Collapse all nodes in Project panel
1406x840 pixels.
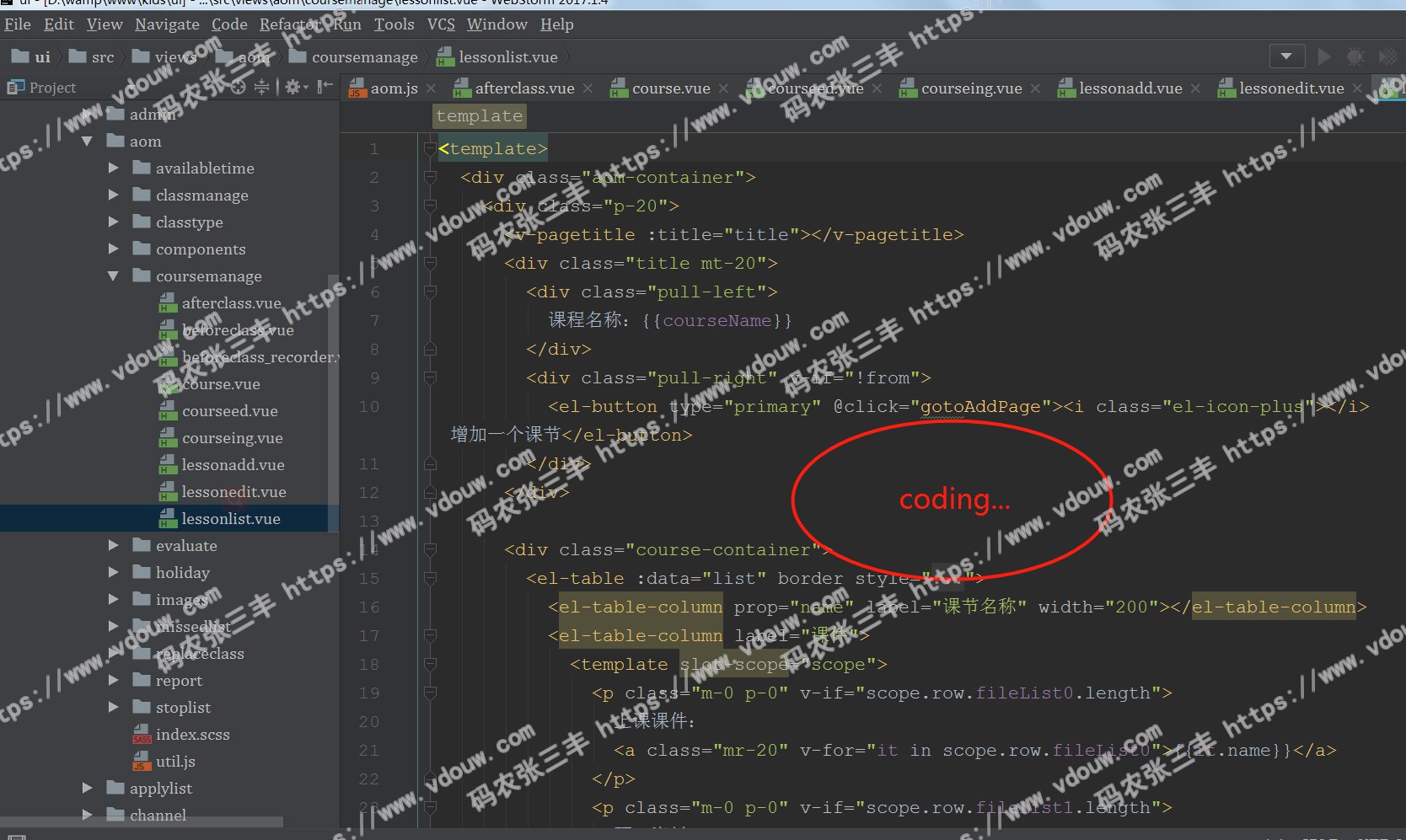pyautogui.click(x=261, y=87)
